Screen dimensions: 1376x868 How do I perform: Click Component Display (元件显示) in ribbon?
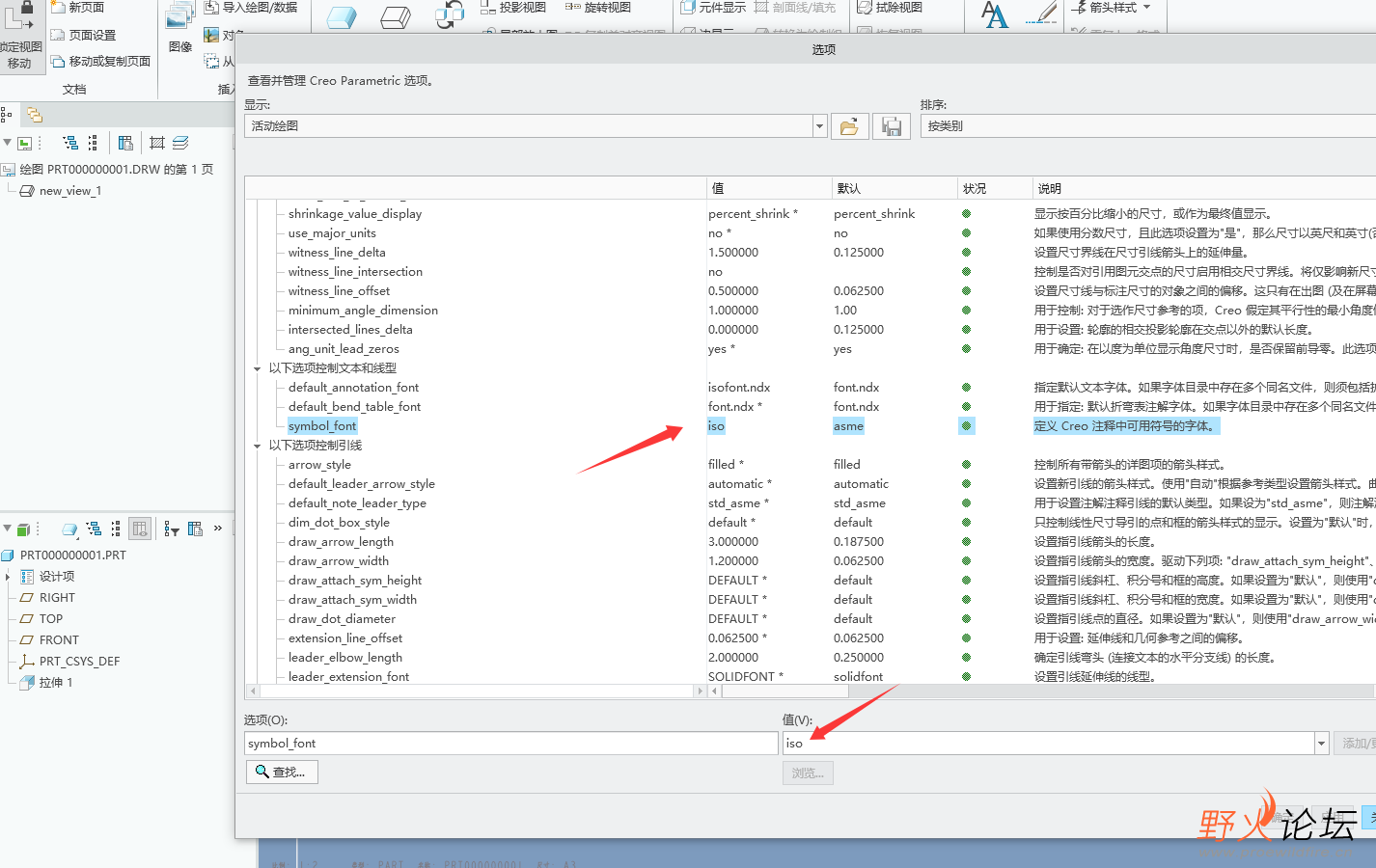coord(713,8)
